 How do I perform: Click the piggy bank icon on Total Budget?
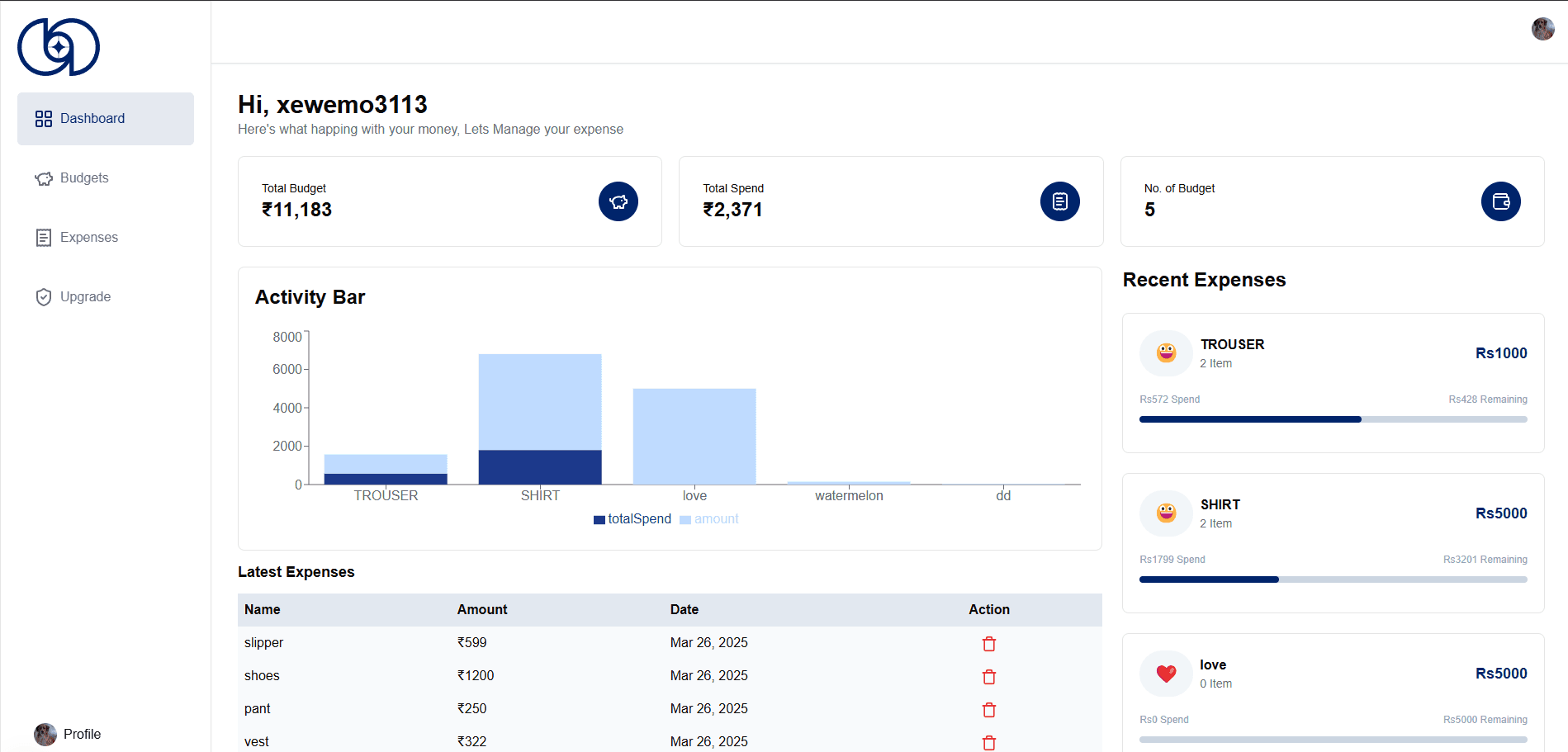[618, 201]
